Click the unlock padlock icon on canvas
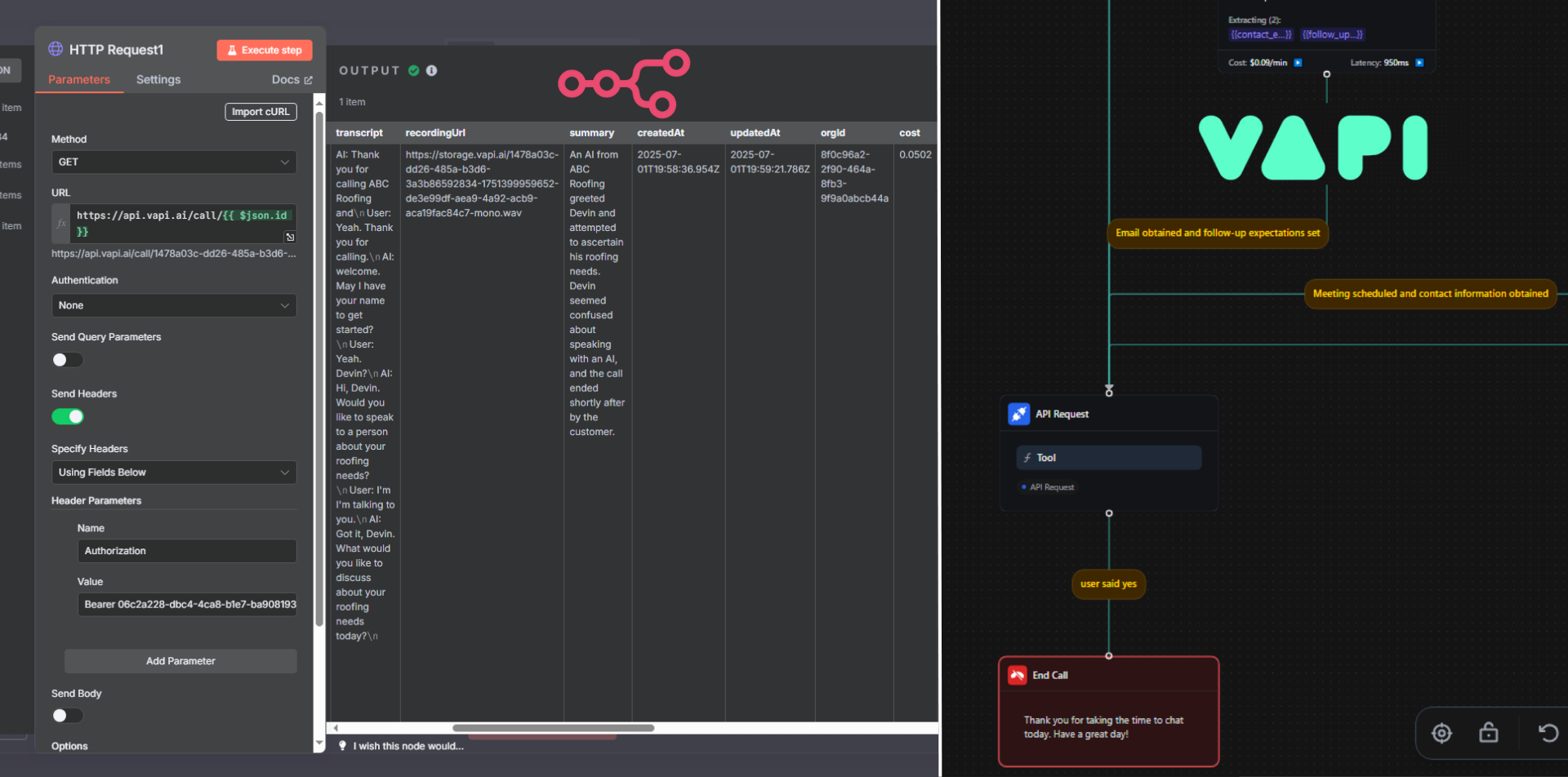The width and height of the screenshot is (1568, 777). [1488, 733]
